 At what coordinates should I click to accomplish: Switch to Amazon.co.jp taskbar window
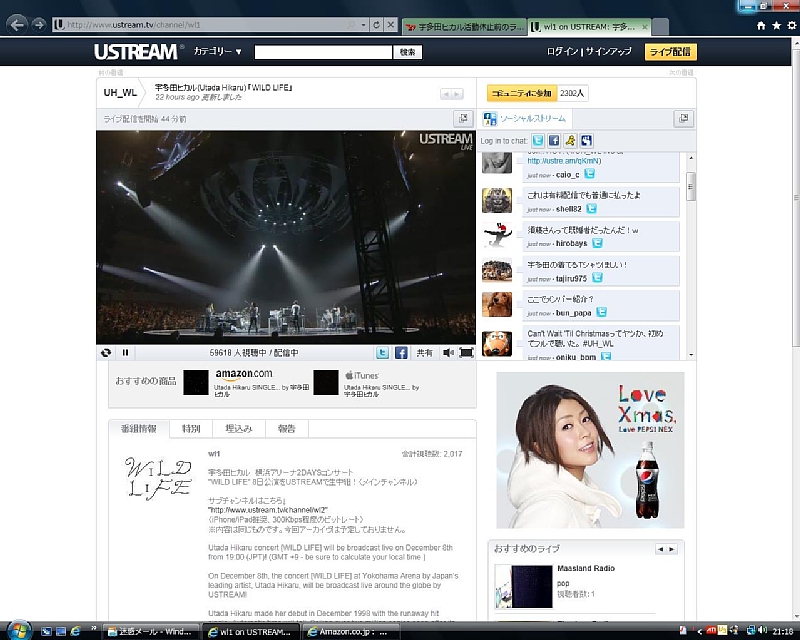[x=350, y=631]
